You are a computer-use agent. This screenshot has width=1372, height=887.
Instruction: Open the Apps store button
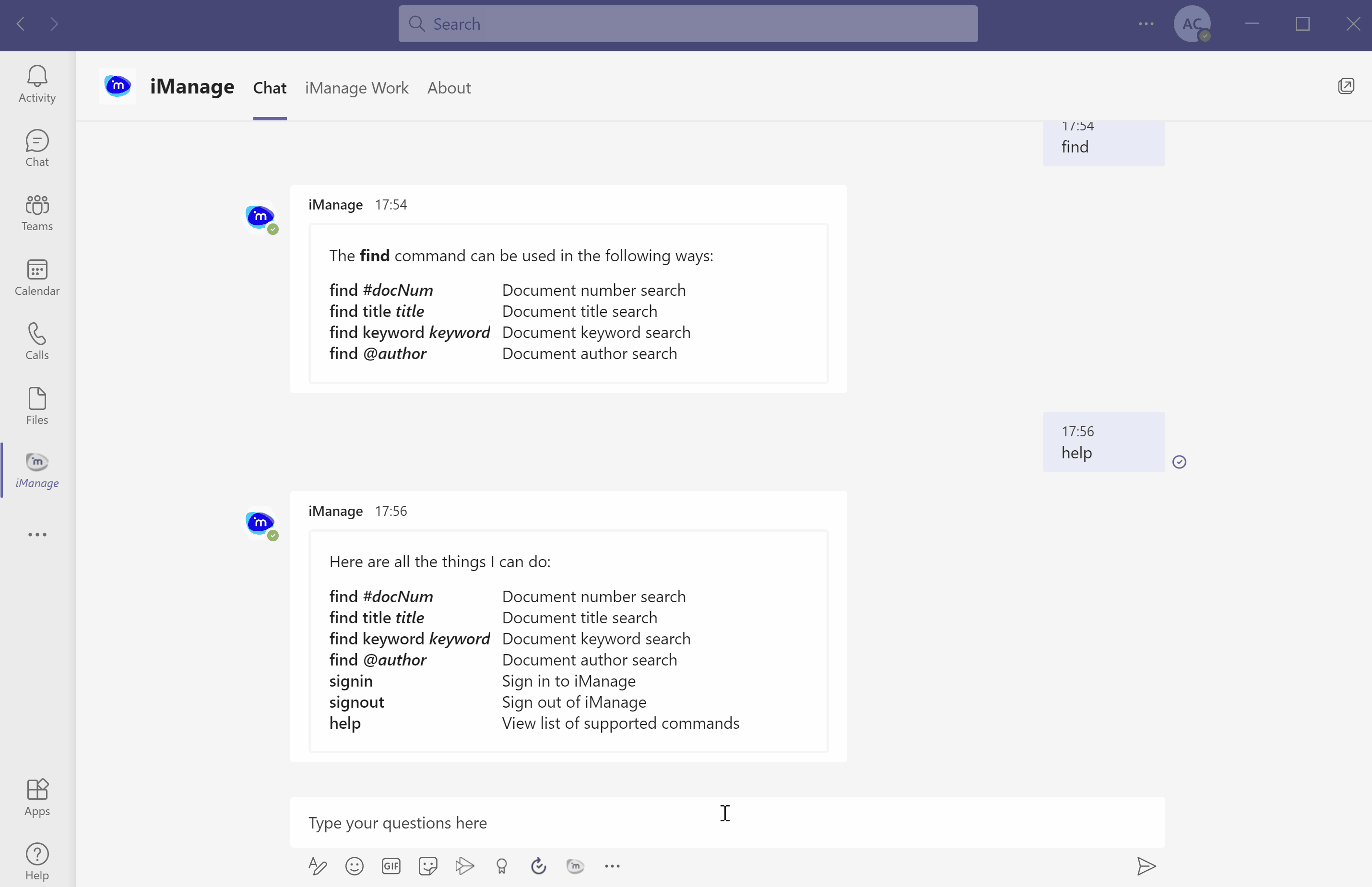click(37, 797)
